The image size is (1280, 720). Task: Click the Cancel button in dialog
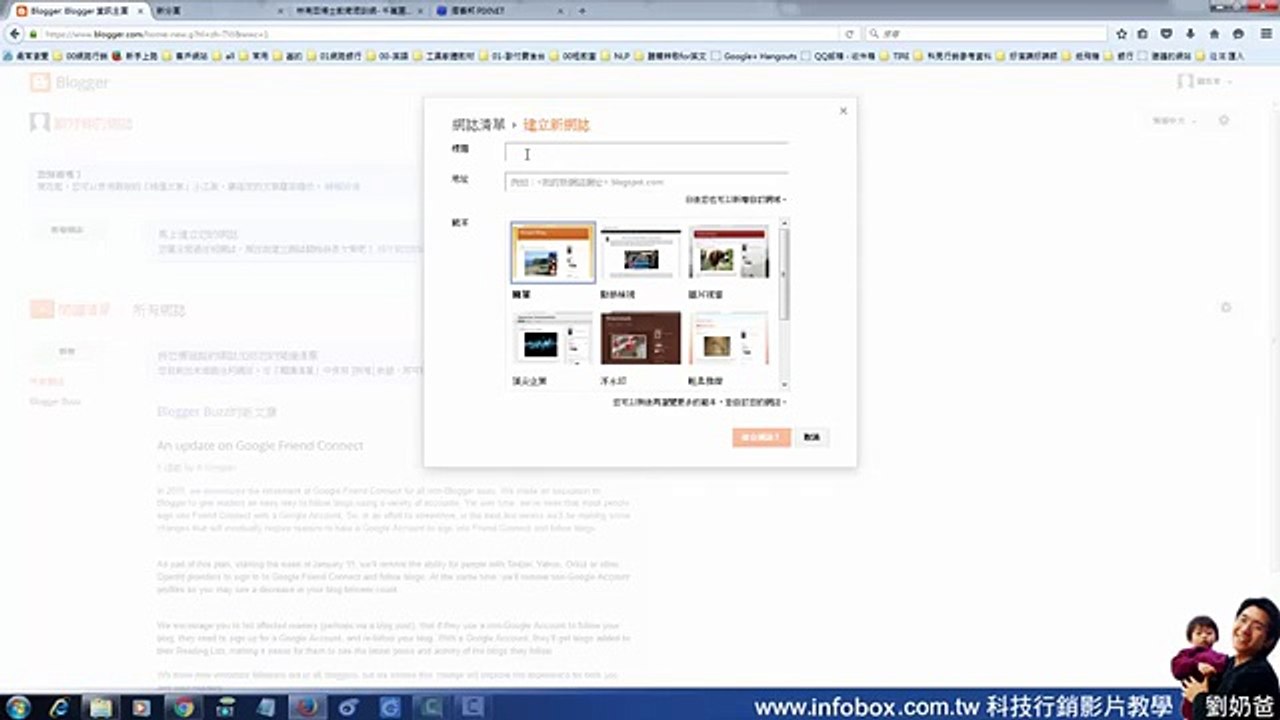[x=812, y=437]
